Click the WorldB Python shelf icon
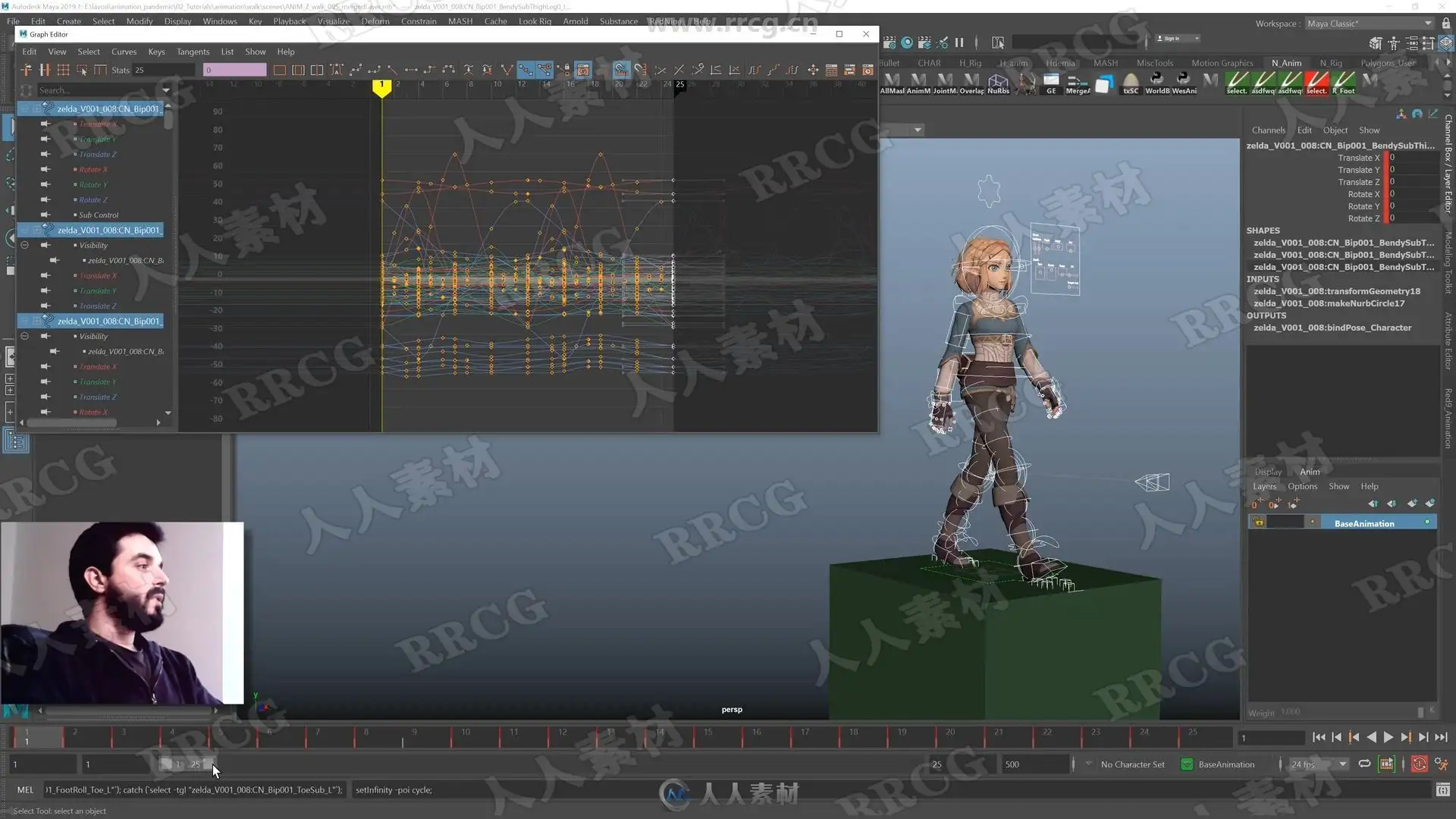This screenshot has width=1456, height=819. click(x=1157, y=83)
